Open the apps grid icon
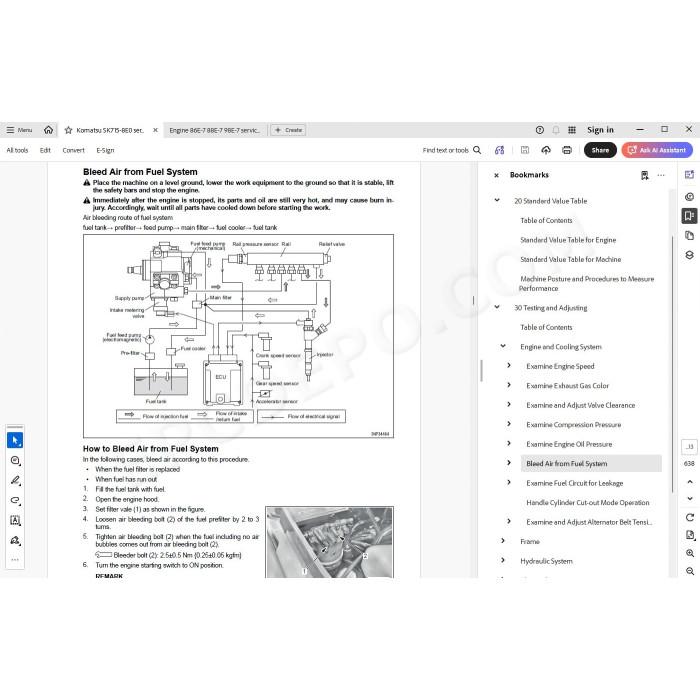Image resolution: width=700 pixels, height=700 pixels. pyautogui.click(x=572, y=130)
